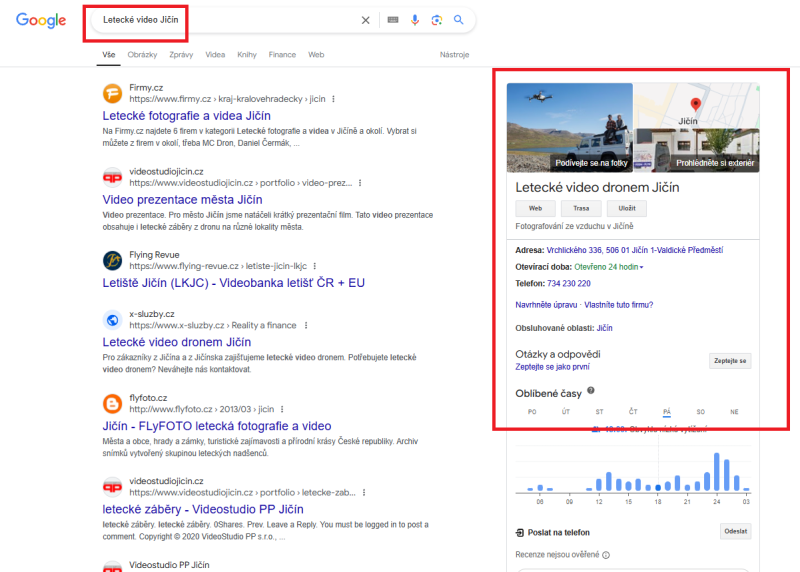Select the ČT day in popular times

(633, 412)
